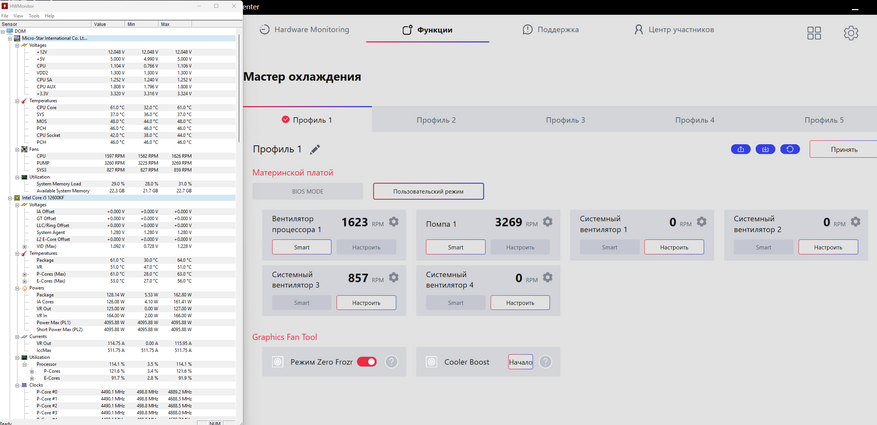Open gear settings for Помпа 1
The image size is (877, 425).
pos(548,222)
